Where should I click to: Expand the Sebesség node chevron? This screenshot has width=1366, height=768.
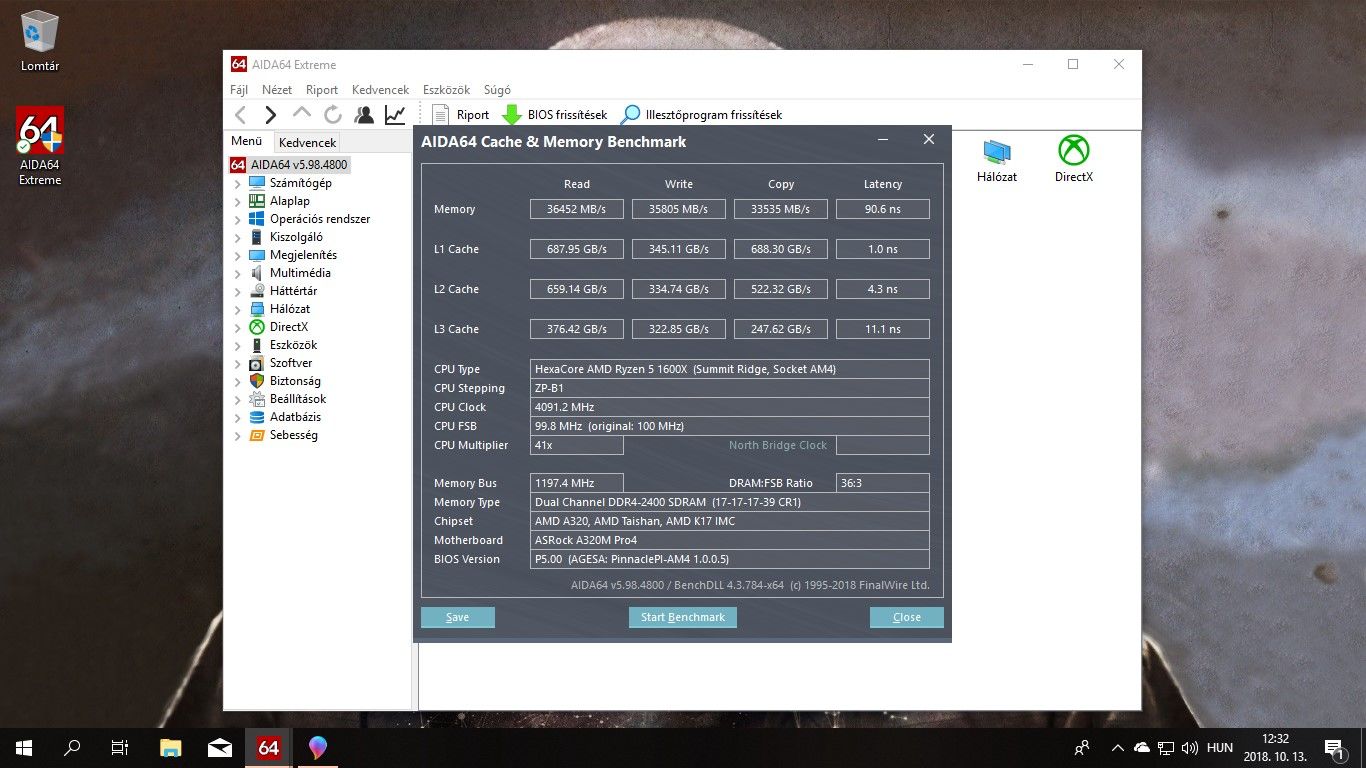click(x=237, y=436)
